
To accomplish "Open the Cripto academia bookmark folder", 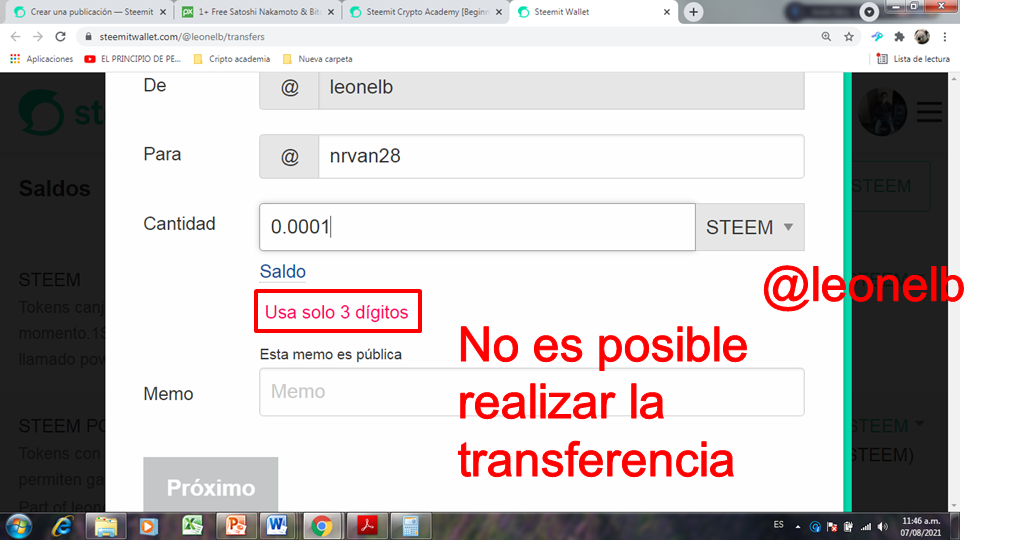I will click(232, 59).
